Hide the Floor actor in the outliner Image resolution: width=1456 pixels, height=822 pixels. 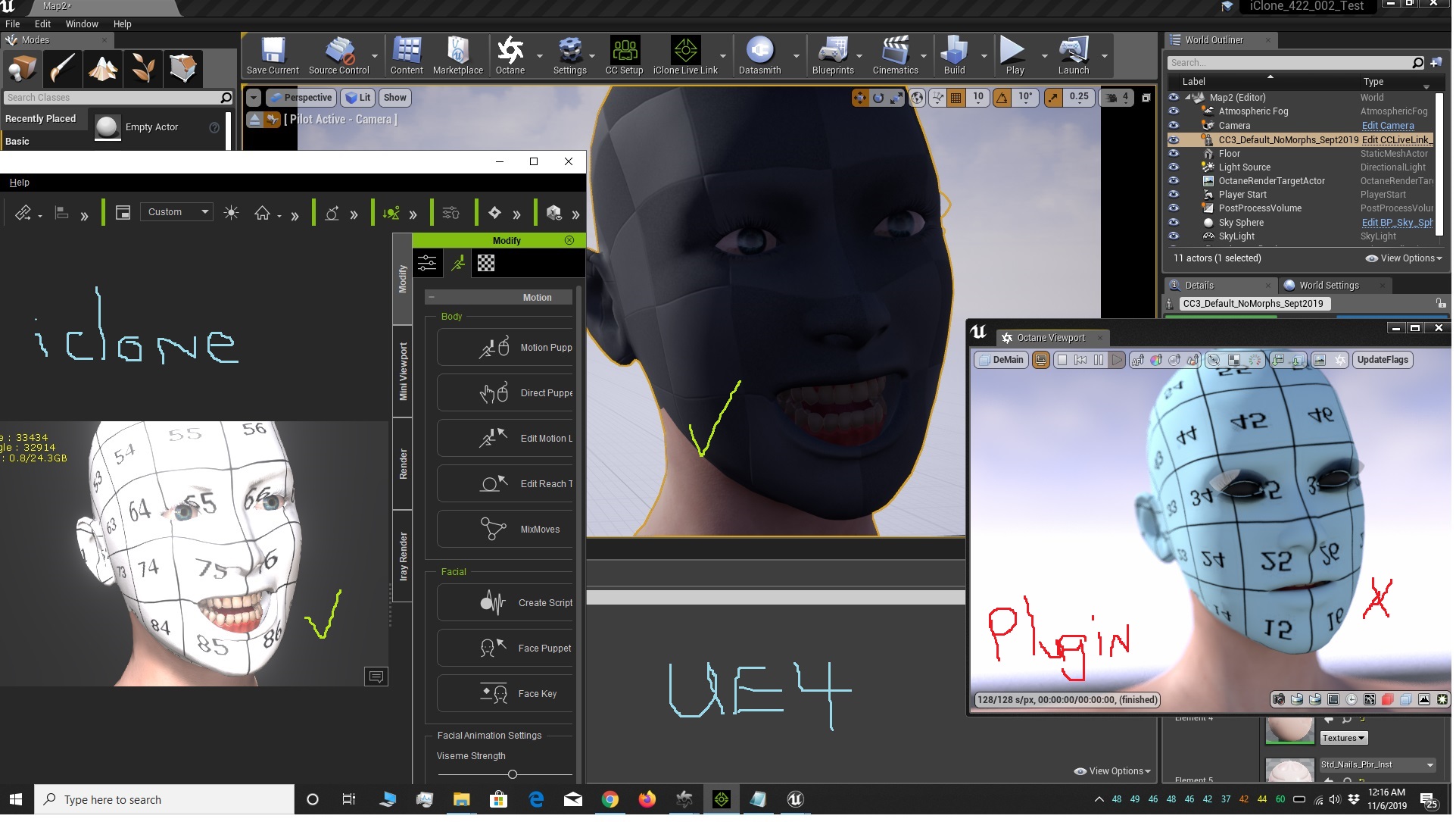[x=1174, y=154]
